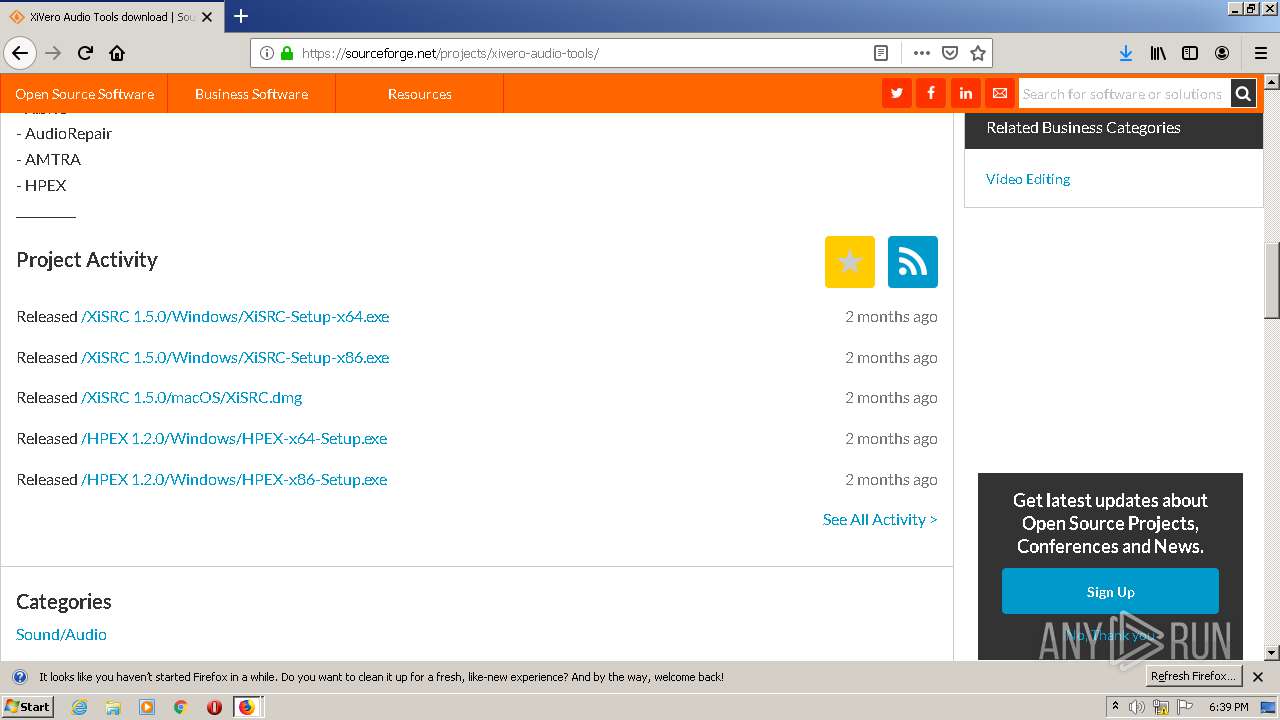1280x720 pixels.
Task: Share the project by email icon
Action: (999, 93)
